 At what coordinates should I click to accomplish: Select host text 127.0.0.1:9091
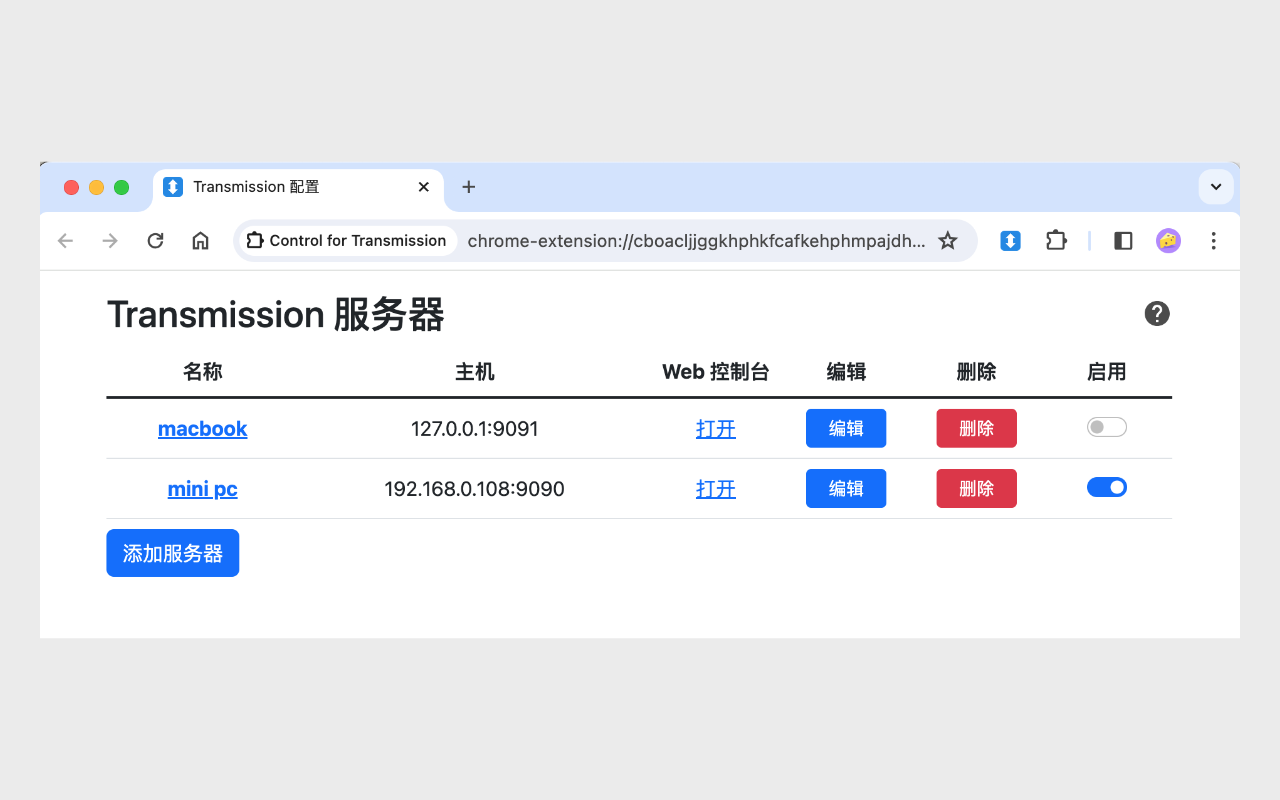[475, 429]
